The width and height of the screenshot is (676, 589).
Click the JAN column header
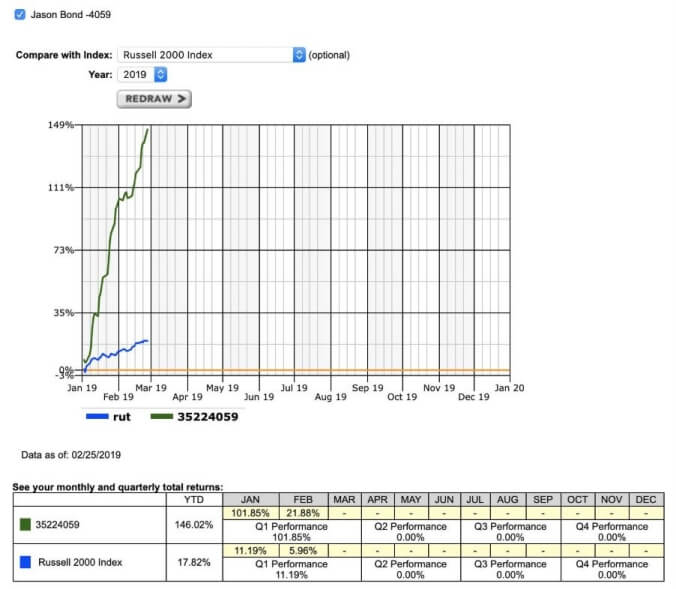coord(250,499)
